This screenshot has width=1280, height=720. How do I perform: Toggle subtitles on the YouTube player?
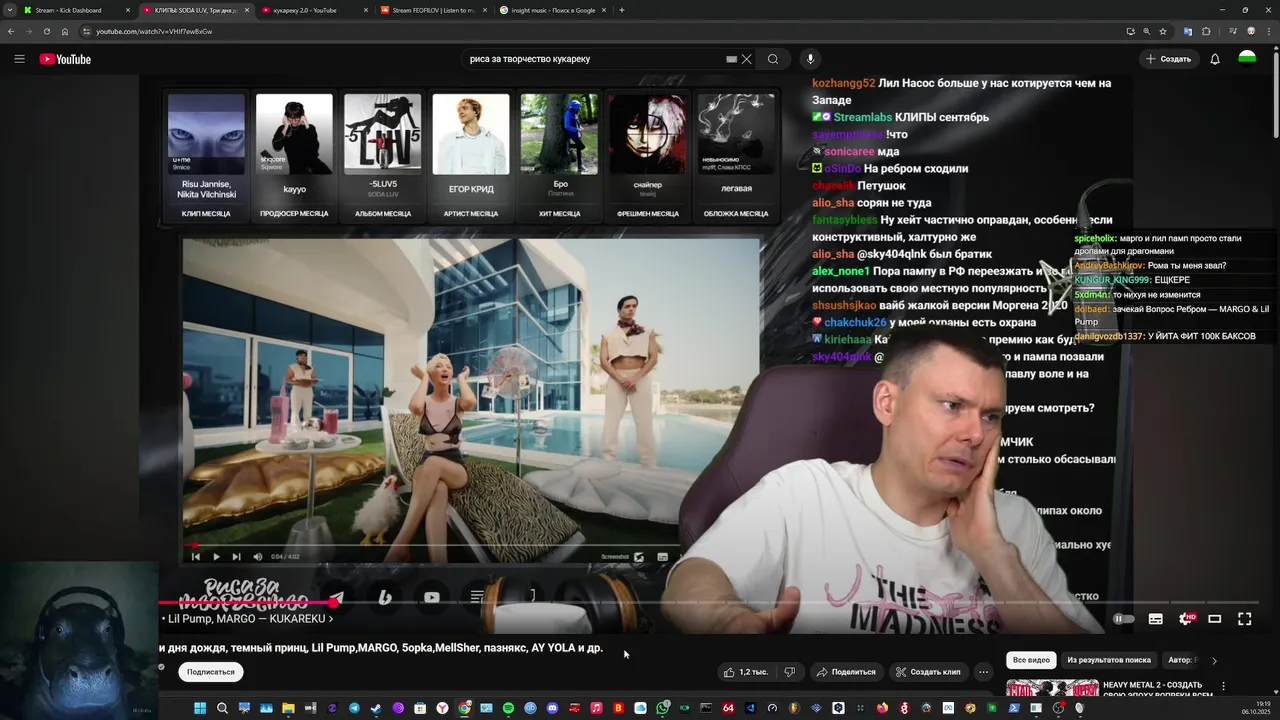(x=1155, y=619)
